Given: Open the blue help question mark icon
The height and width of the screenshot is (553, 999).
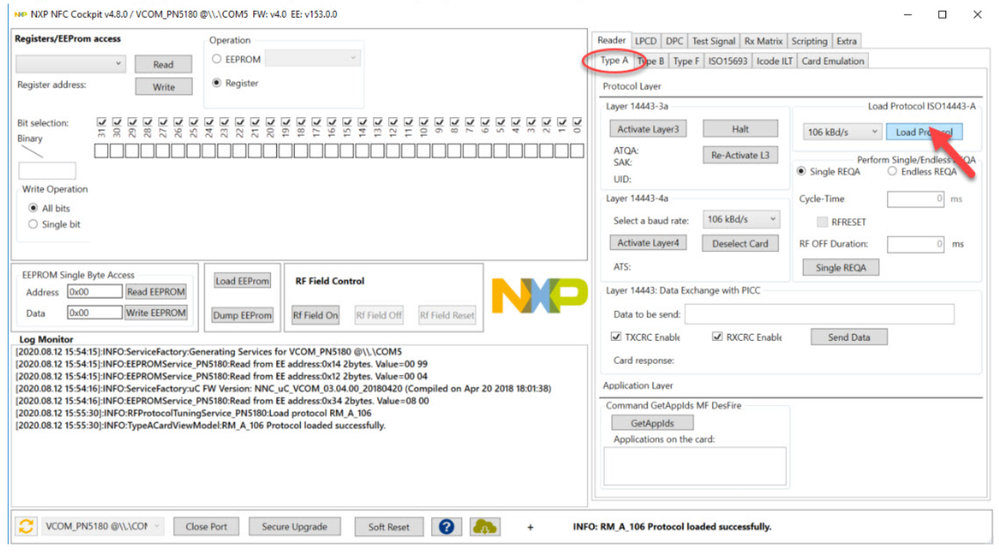Looking at the screenshot, I should (447, 527).
